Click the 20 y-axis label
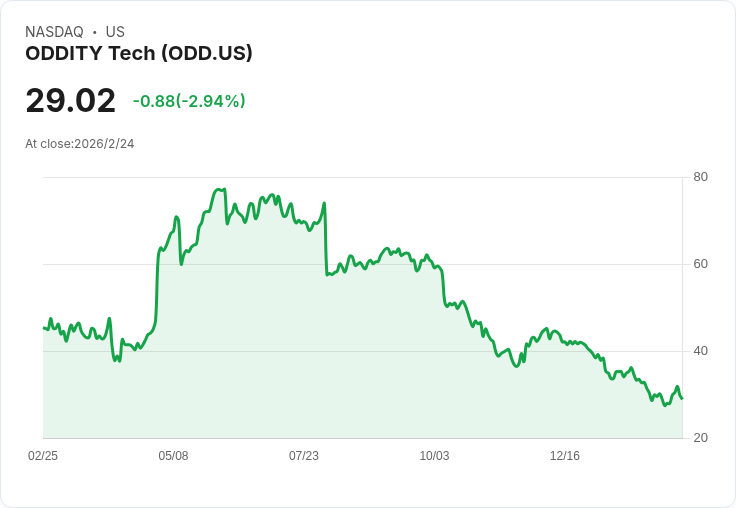The image size is (736, 508). [701, 438]
